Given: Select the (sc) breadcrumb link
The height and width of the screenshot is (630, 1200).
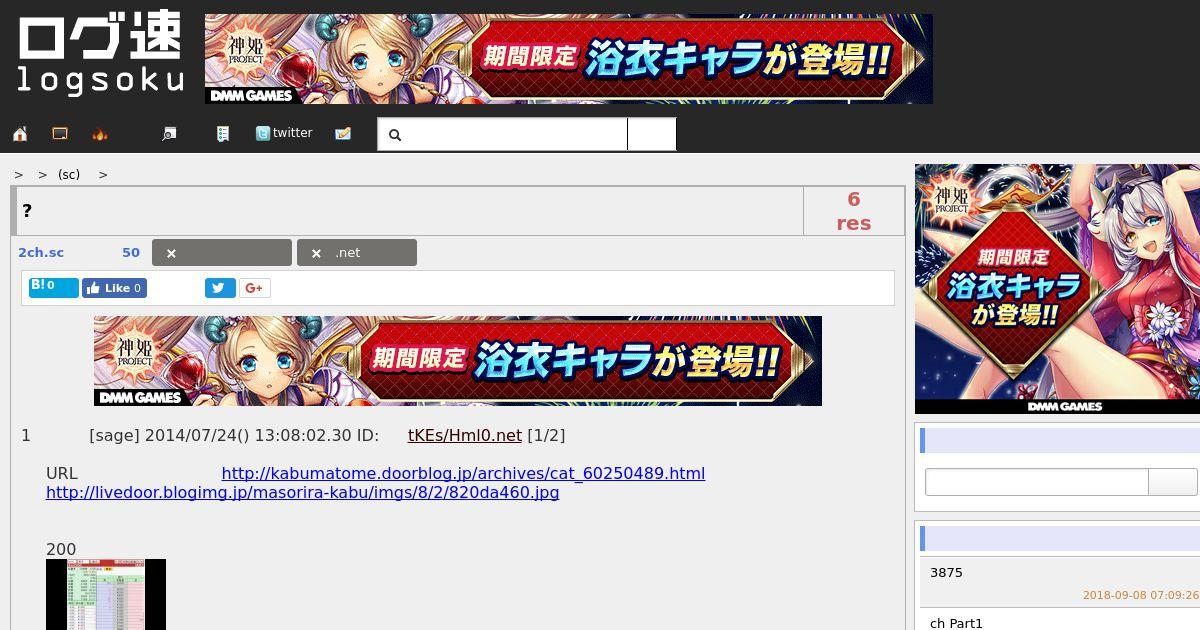Looking at the screenshot, I should click(69, 174).
